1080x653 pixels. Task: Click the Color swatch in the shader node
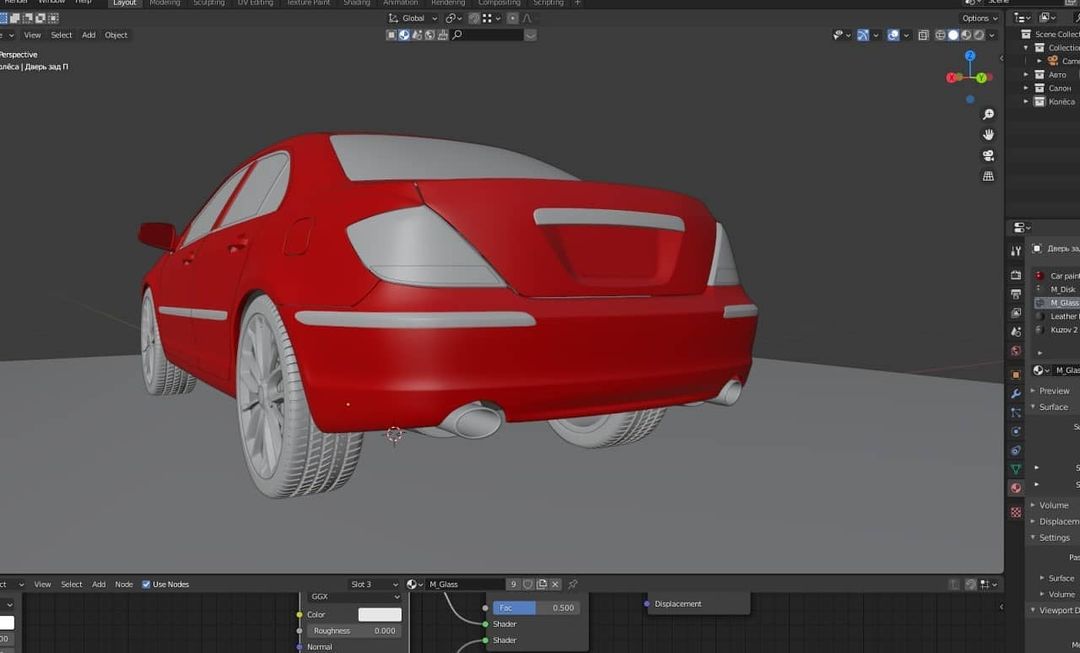tap(380, 614)
